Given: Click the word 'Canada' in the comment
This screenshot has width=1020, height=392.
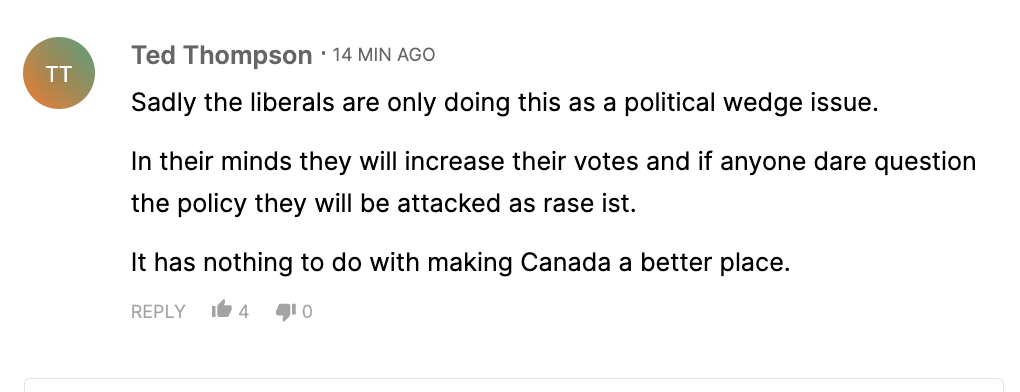Looking at the screenshot, I should [565, 263].
